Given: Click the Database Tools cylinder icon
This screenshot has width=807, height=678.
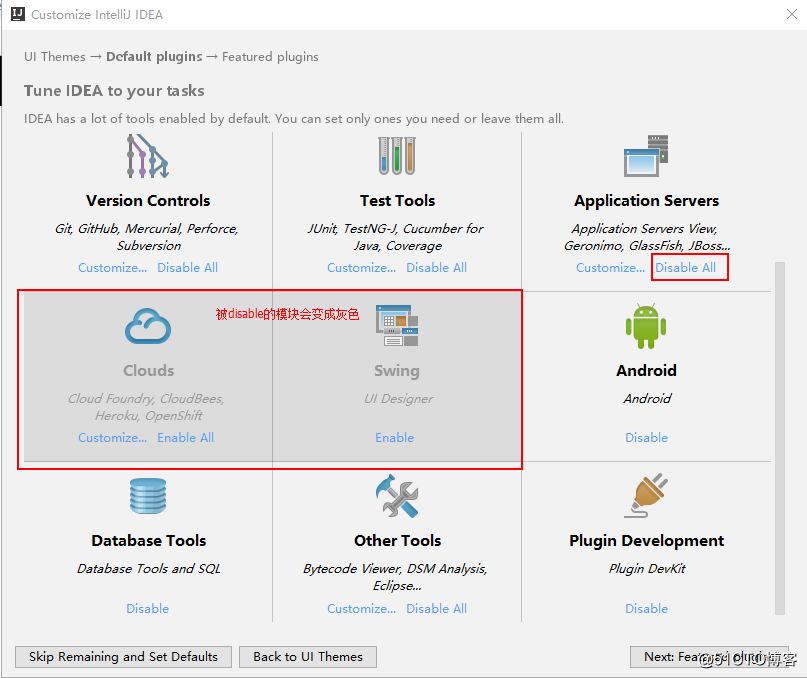Looking at the screenshot, I should 148,496.
